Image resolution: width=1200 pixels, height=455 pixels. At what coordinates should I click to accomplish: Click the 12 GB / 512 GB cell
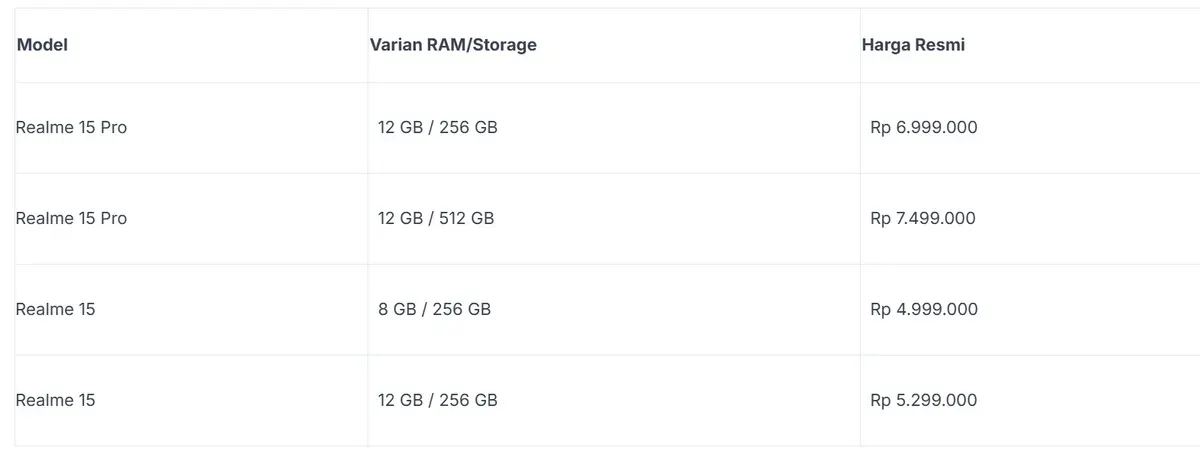tap(436, 219)
